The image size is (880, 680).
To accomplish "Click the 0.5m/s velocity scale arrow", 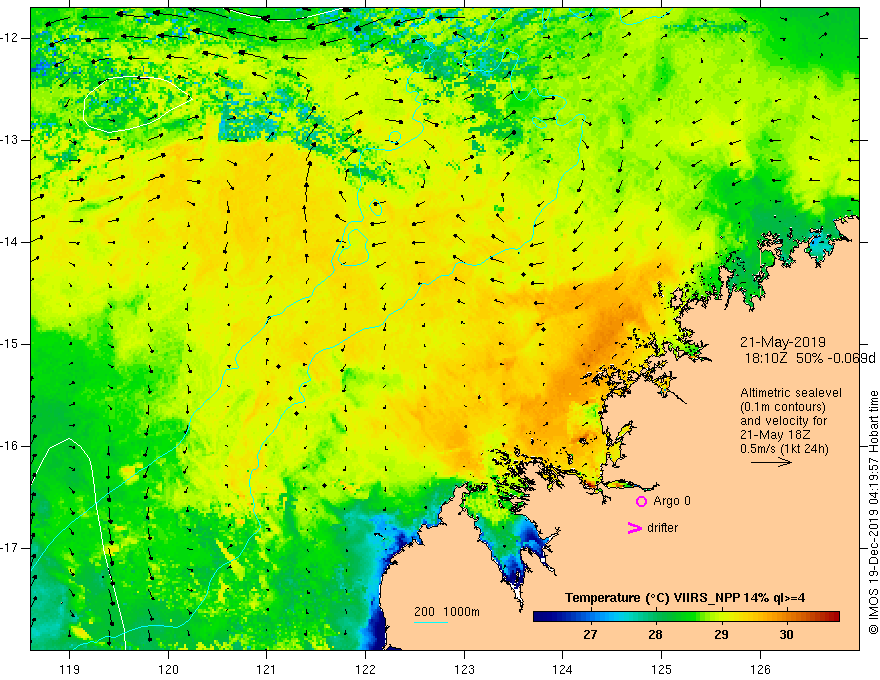I will coord(771,462).
